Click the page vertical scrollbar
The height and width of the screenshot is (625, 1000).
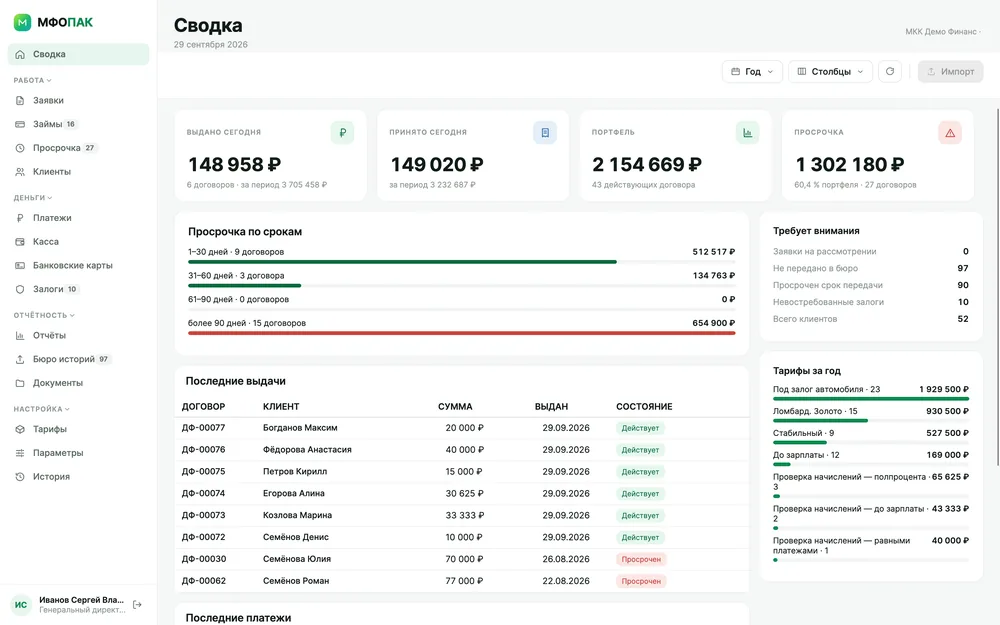(x=997, y=287)
